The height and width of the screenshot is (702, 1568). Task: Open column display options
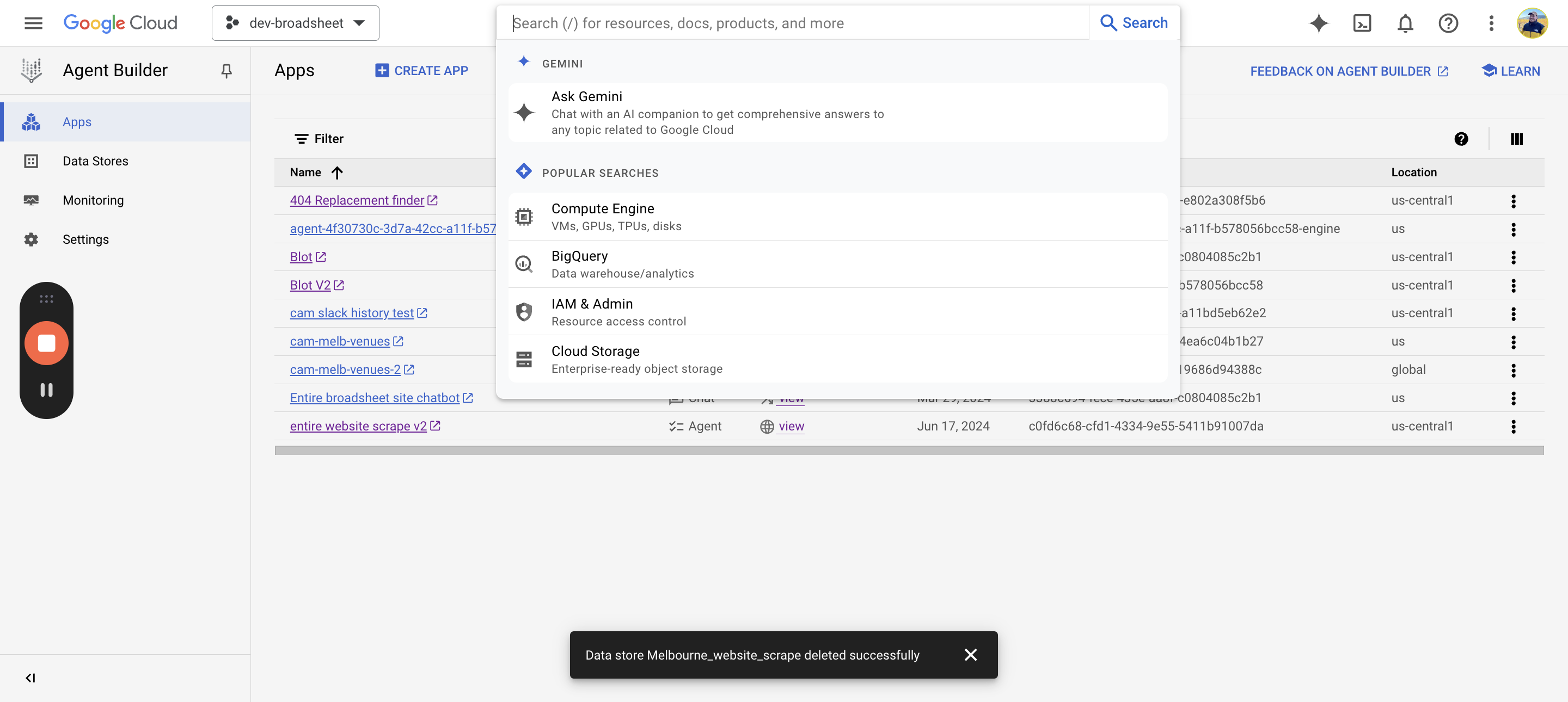(x=1516, y=139)
